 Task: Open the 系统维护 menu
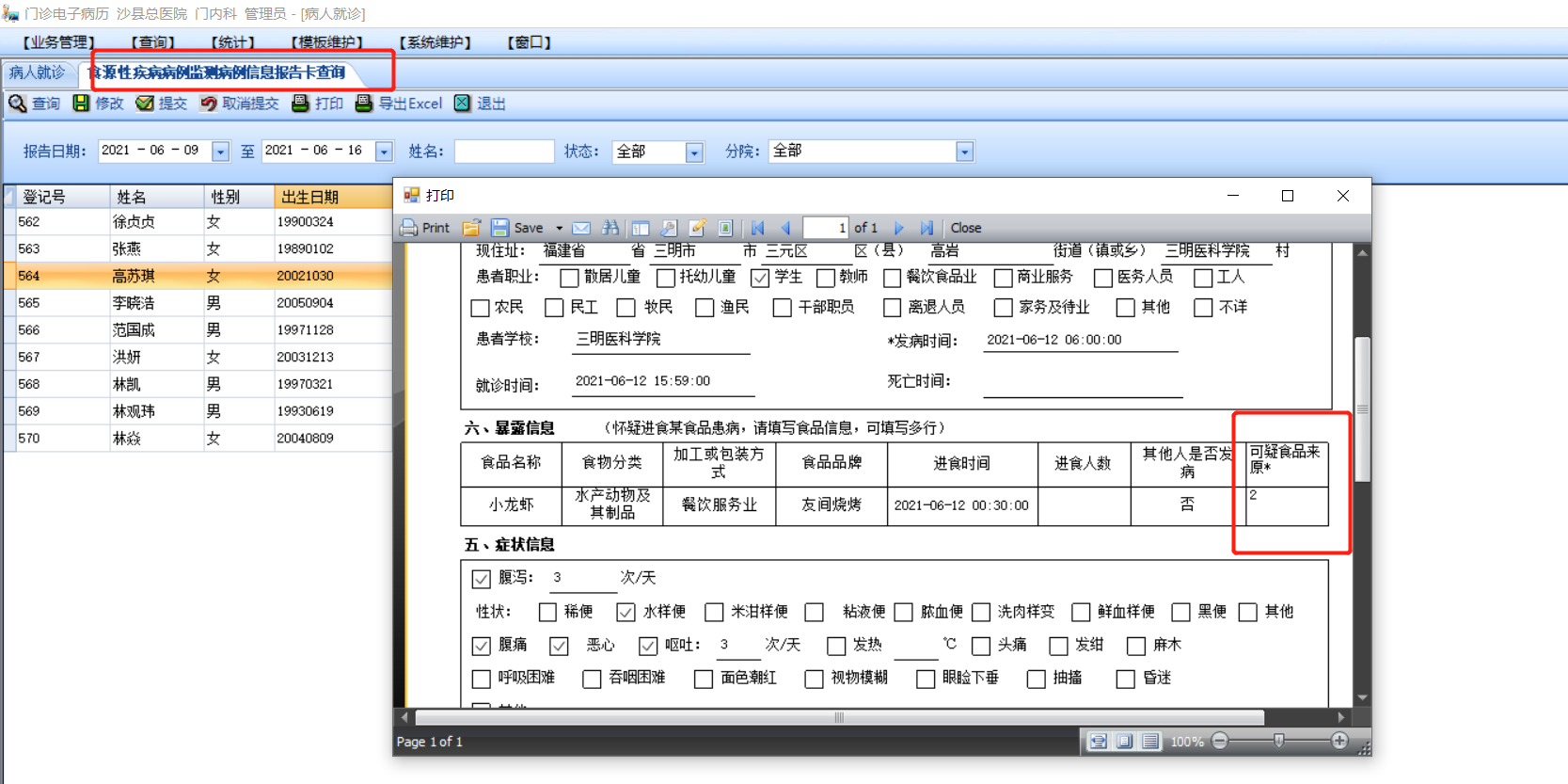(435, 42)
